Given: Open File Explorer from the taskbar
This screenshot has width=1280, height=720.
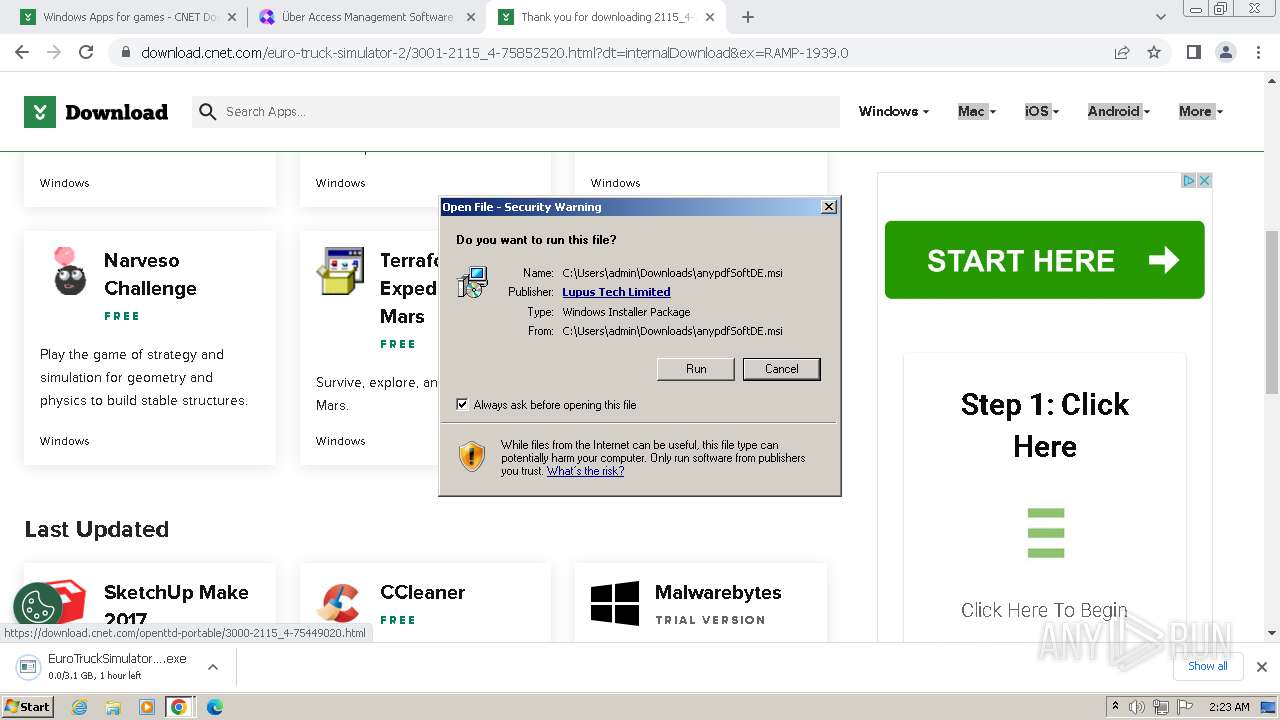Looking at the screenshot, I should point(113,707).
